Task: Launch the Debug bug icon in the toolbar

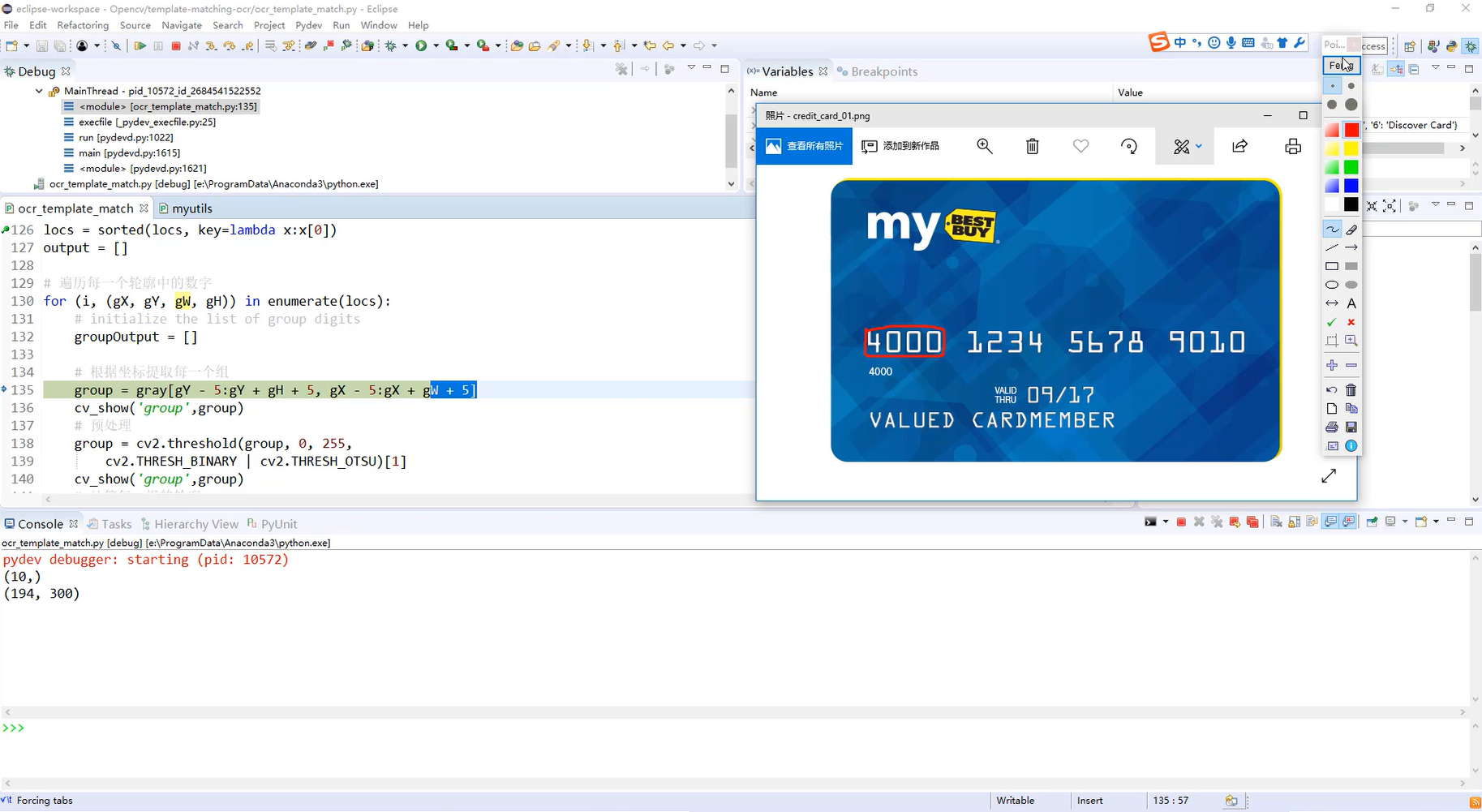Action: point(390,46)
